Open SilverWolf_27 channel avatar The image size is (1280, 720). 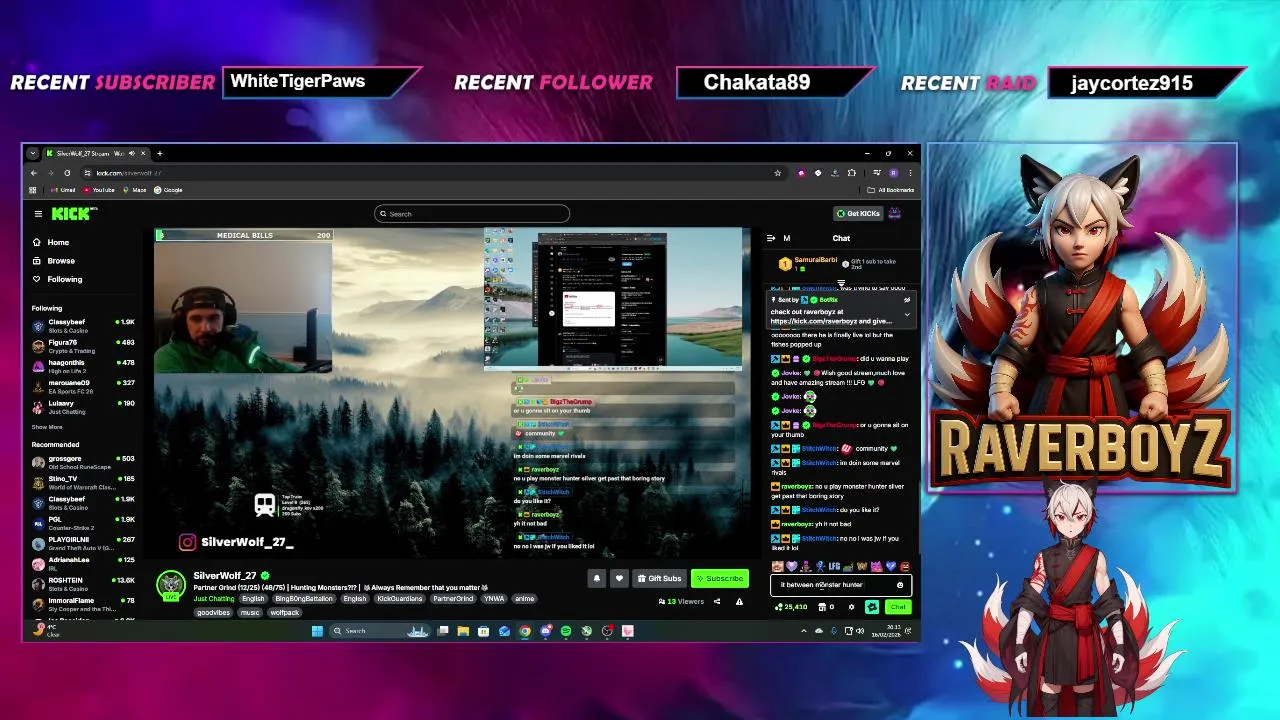point(171,585)
